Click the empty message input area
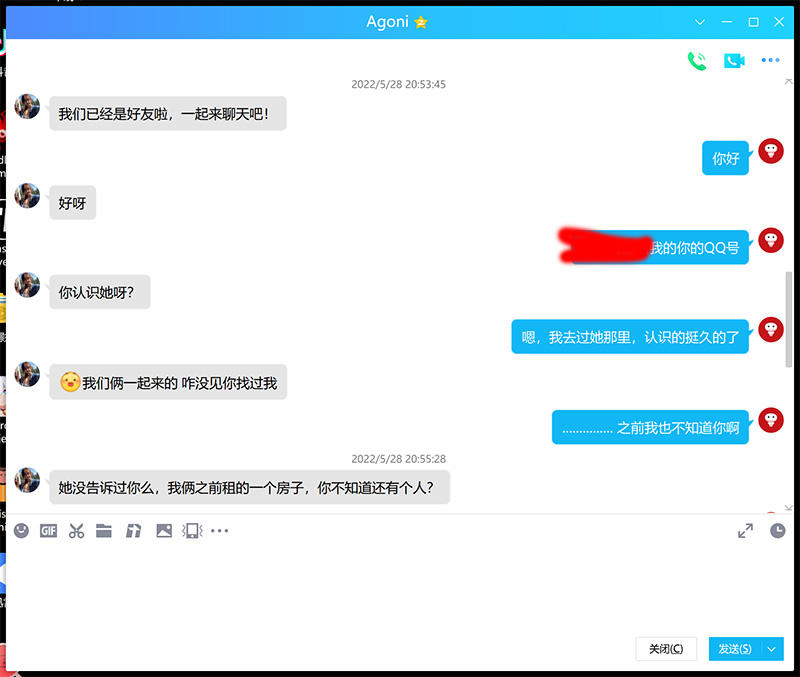The height and width of the screenshot is (677, 800). pos(400,590)
